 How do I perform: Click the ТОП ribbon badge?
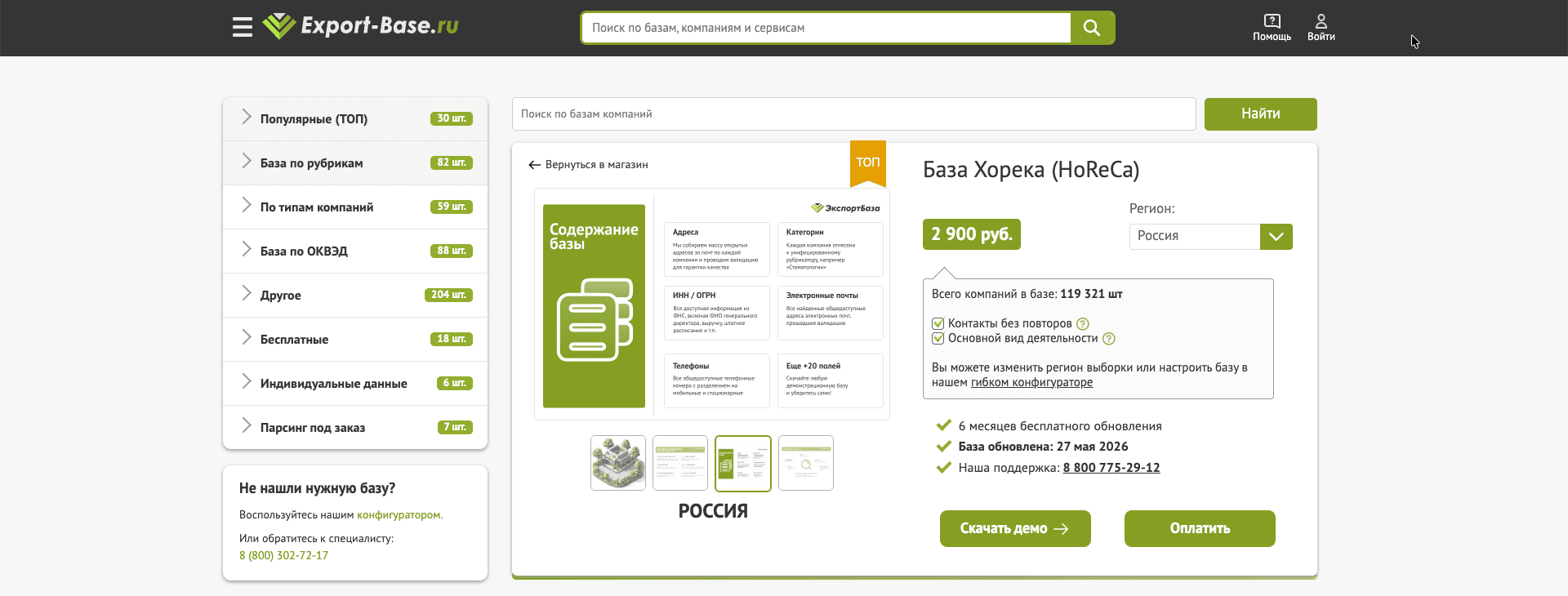pyautogui.click(x=868, y=163)
